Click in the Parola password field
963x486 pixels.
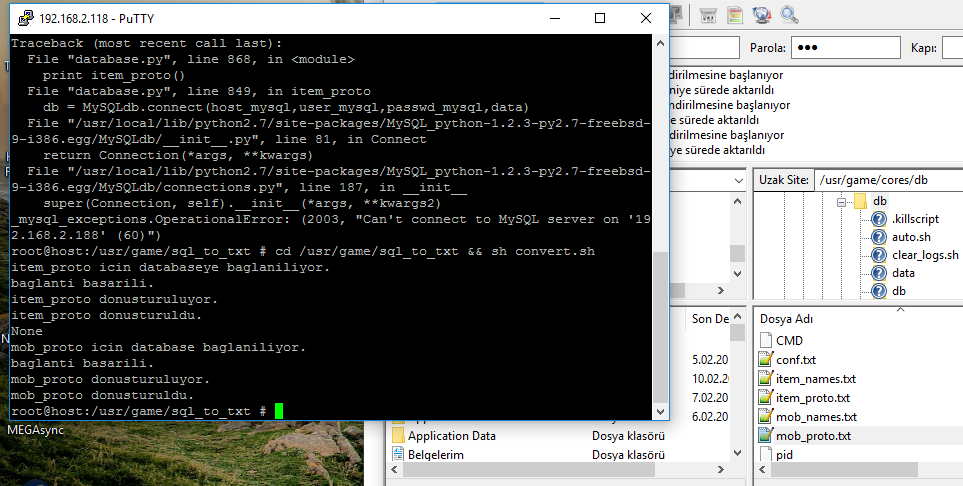point(846,47)
